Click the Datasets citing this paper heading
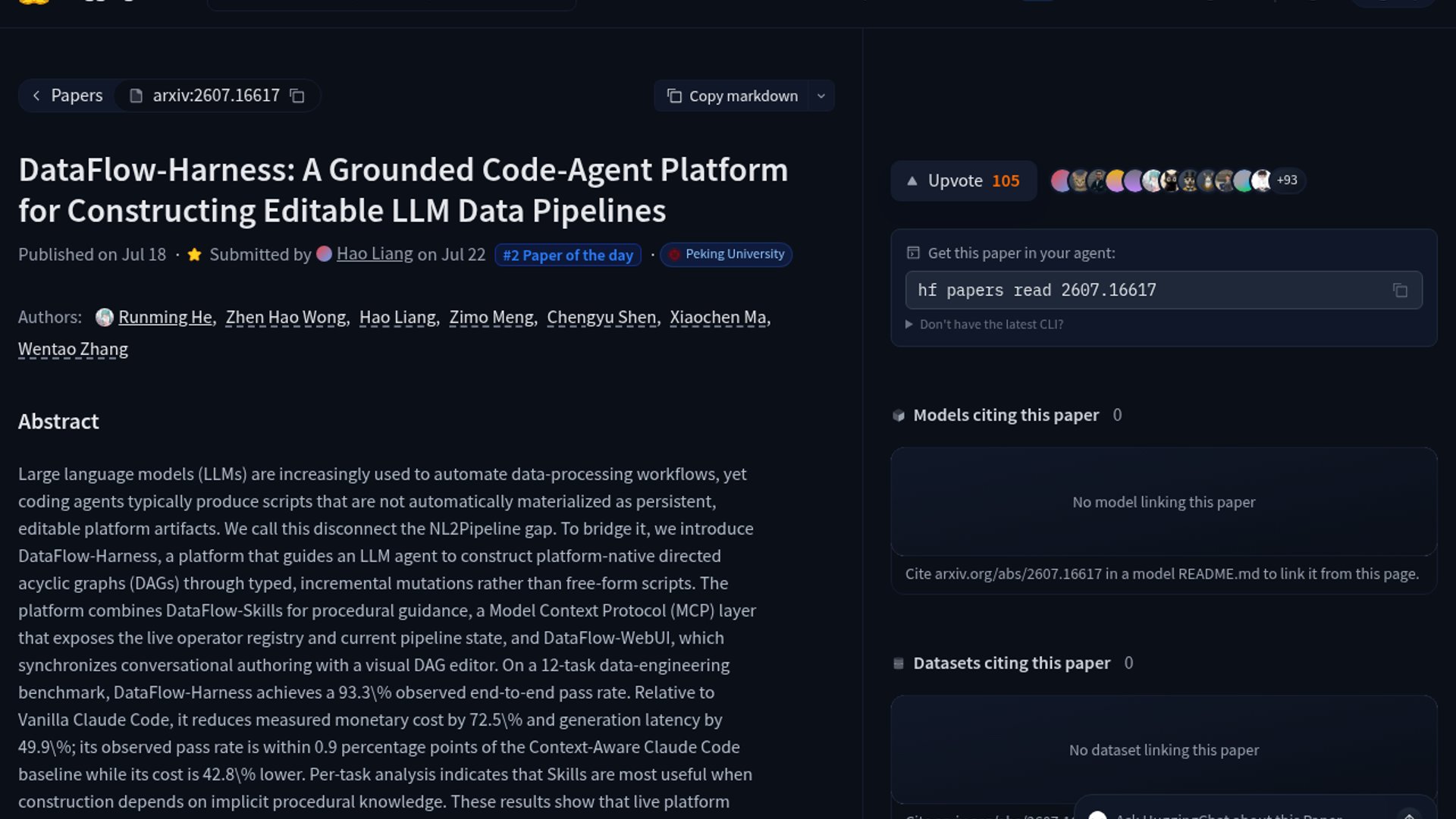 (1011, 663)
